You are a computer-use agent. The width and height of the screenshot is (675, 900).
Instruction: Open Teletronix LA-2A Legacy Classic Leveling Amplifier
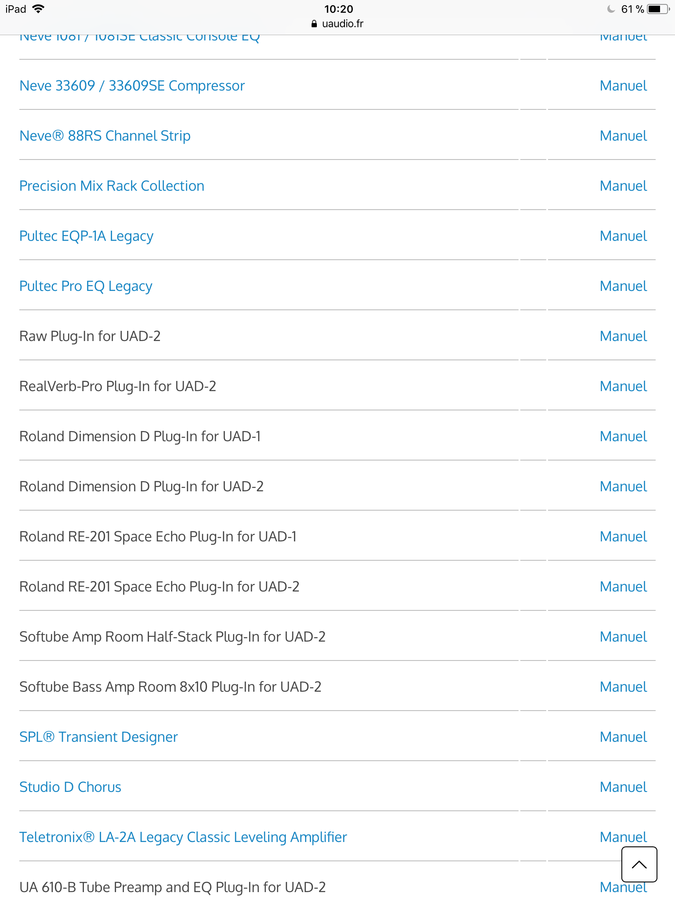183,837
